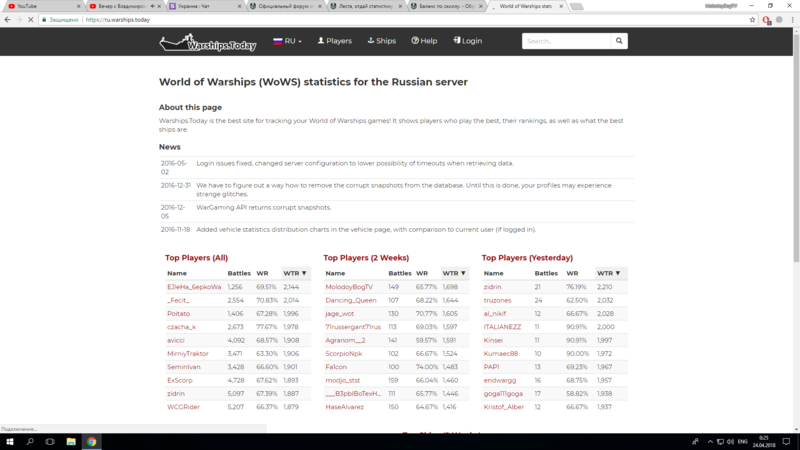Click WR header in Top Players (2 Weeks)
This screenshot has height=450, width=800.
(421, 273)
